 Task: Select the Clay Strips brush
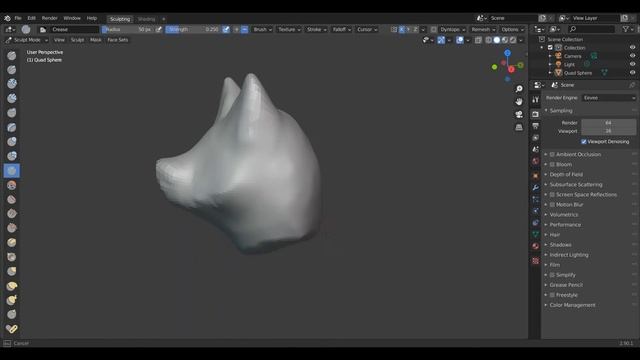tap(11, 98)
